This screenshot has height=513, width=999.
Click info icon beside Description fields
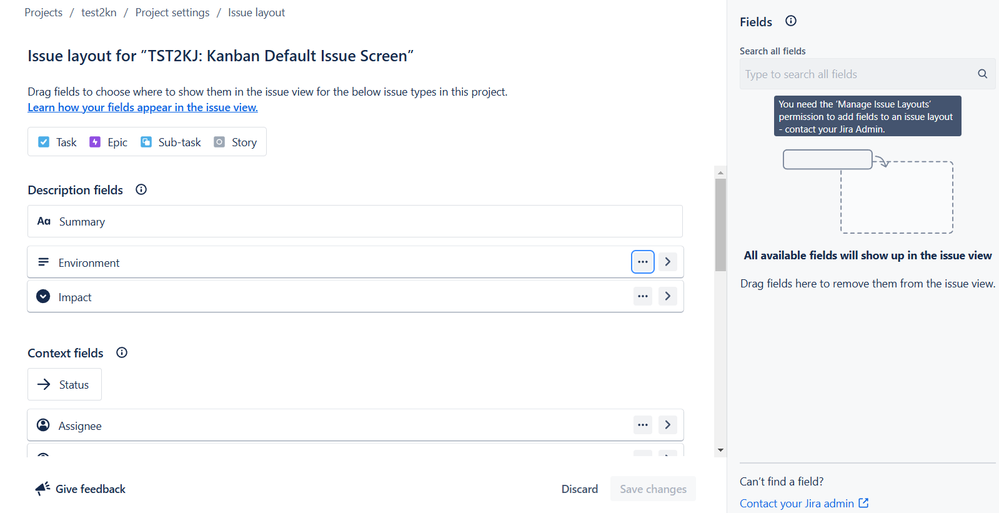tap(141, 189)
